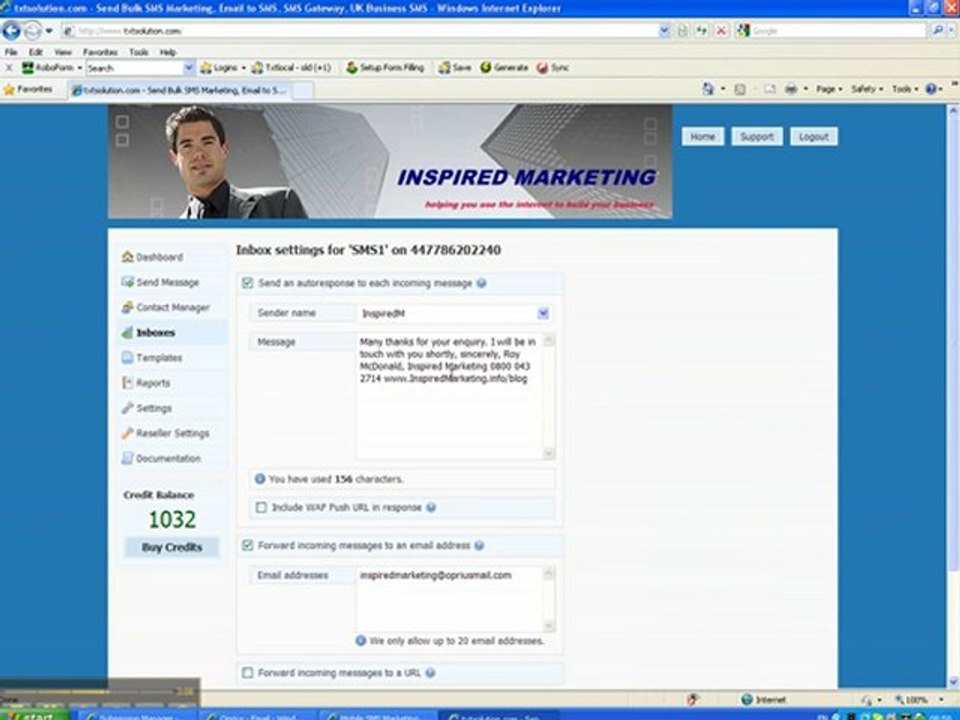Click help icon beside WAP Push URL
This screenshot has height=720, width=960.
(x=430, y=508)
